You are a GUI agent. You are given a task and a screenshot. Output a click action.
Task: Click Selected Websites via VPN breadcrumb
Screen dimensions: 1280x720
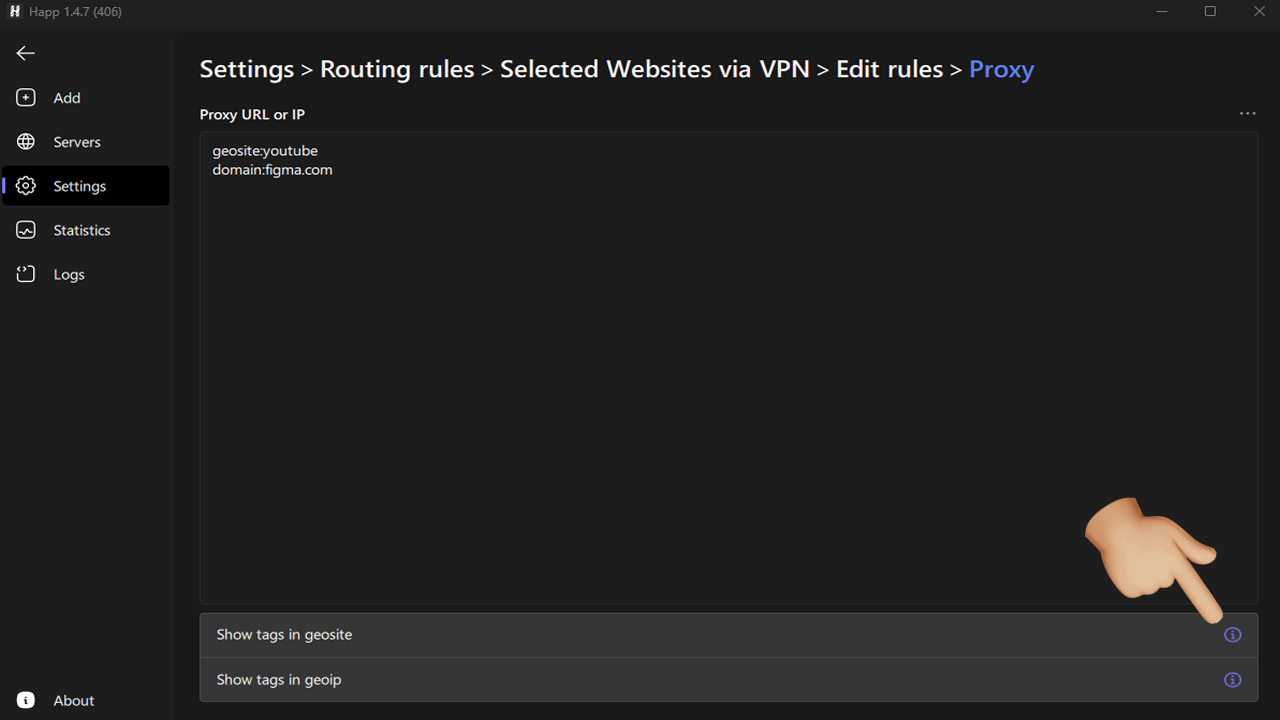[654, 69]
